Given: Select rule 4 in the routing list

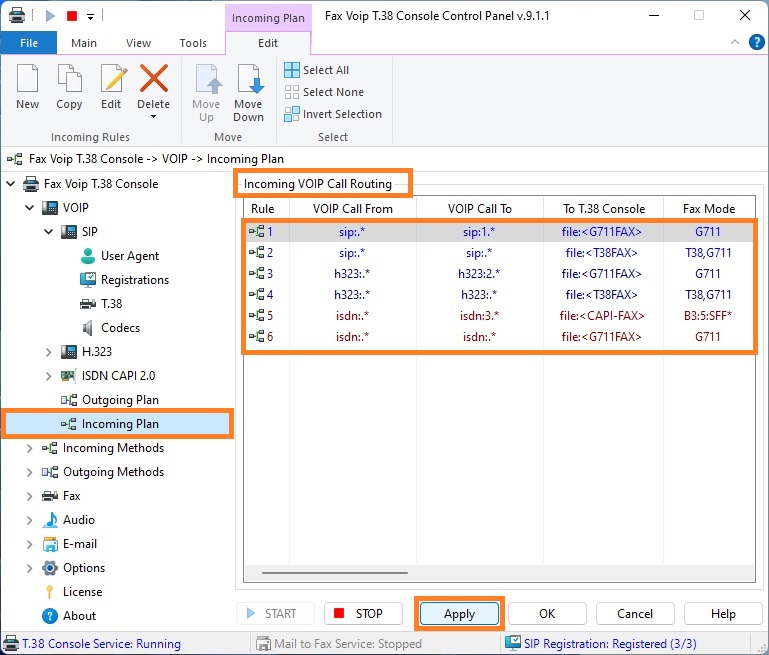Looking at the screenshot, I should (499, 295).
